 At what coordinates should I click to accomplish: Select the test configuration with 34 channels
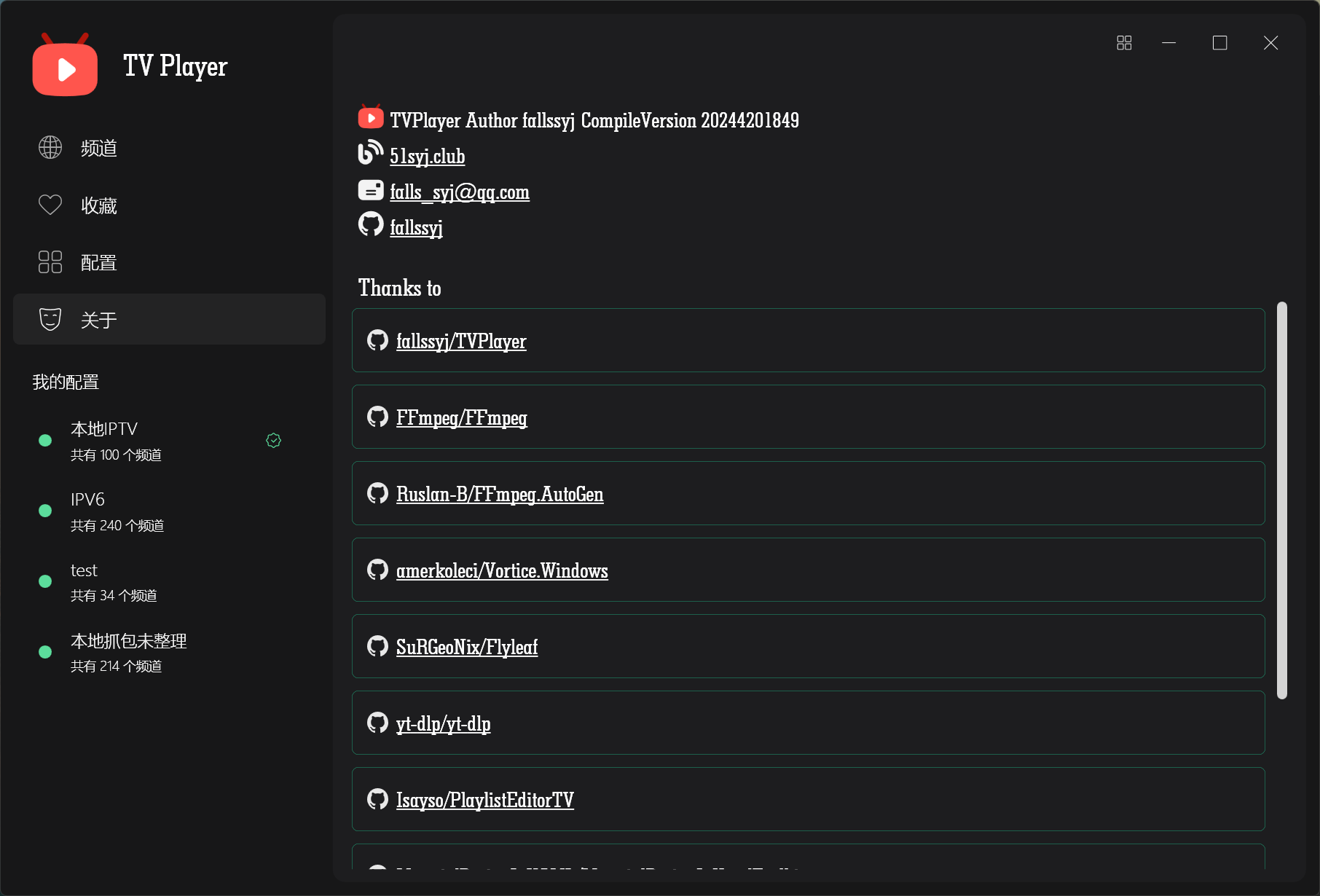pyautogui.click(x=113, y=582)
